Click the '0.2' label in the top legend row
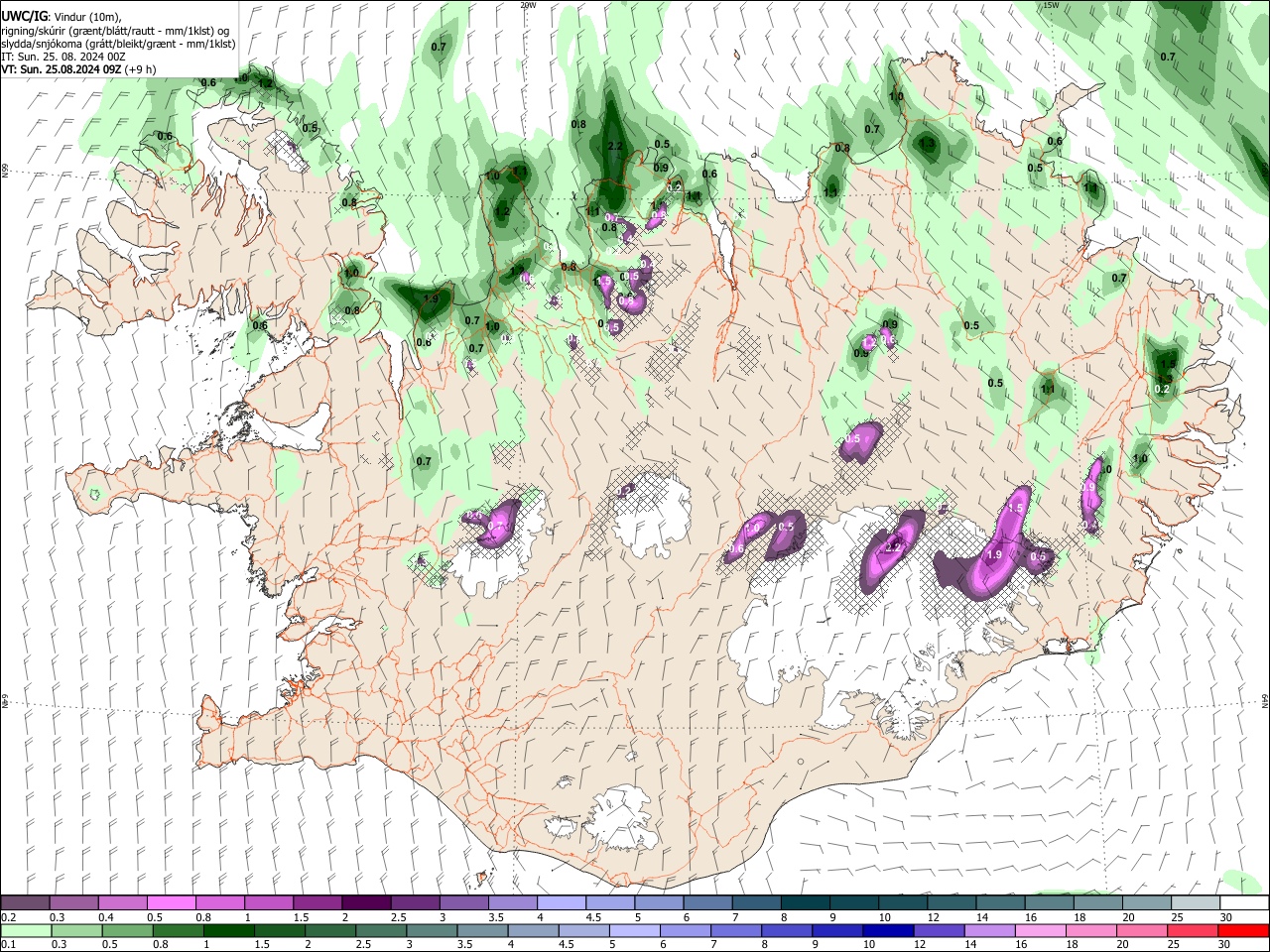1270x952 pixels. pos(7,917)
